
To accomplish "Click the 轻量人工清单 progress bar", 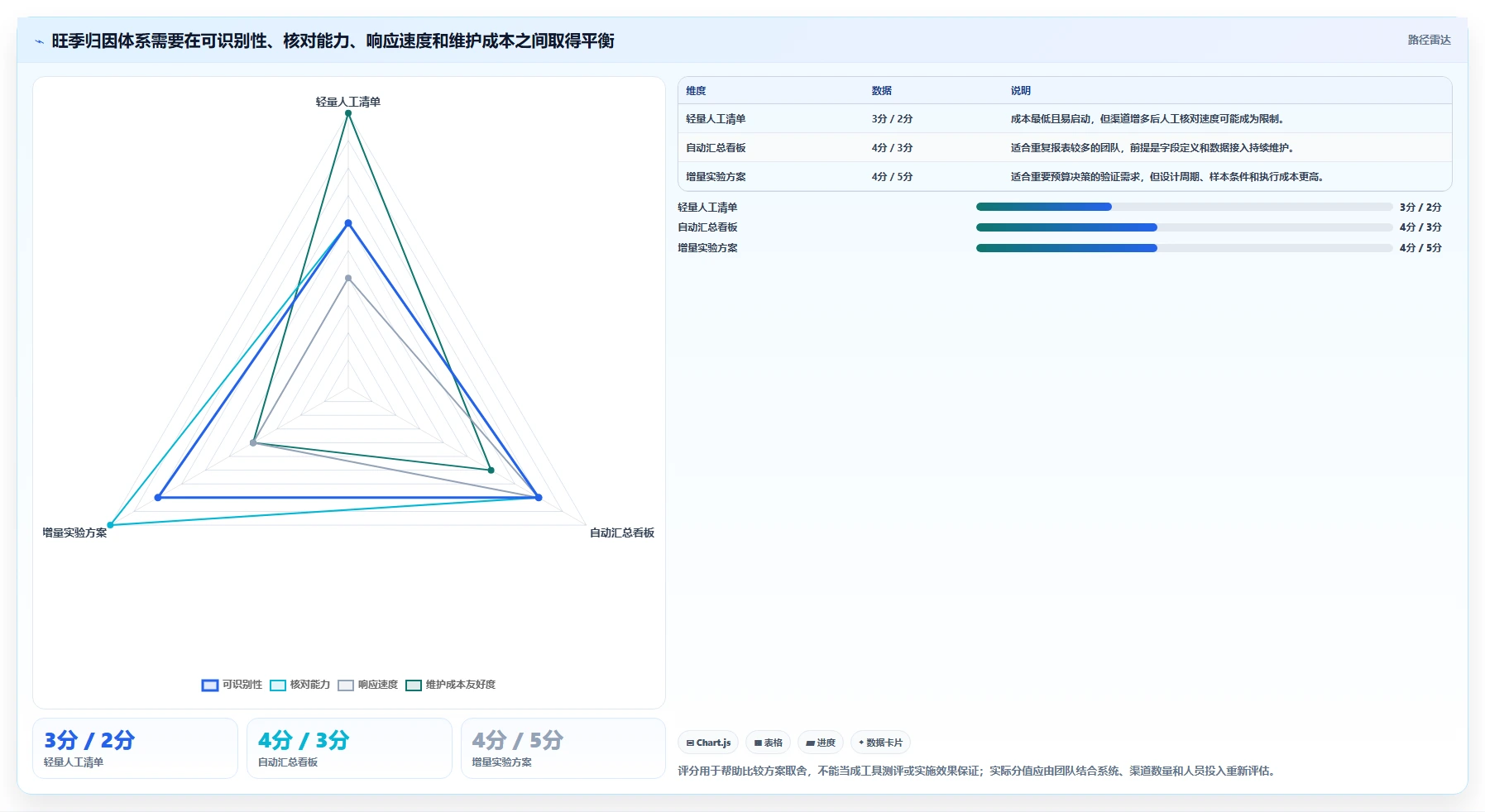I will coord(1184,207).
